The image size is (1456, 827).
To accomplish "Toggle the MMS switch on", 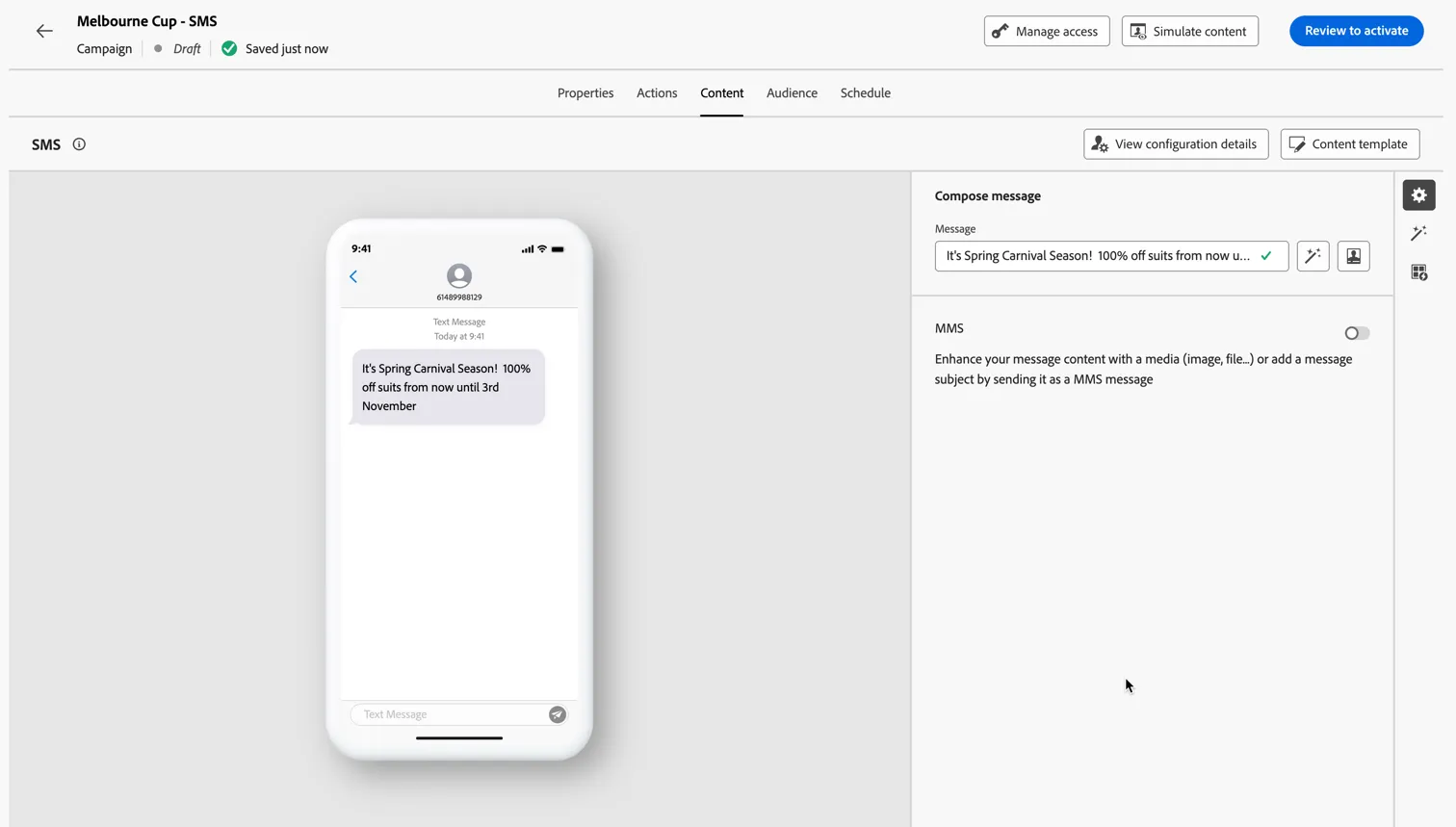I will point(1357,333).
